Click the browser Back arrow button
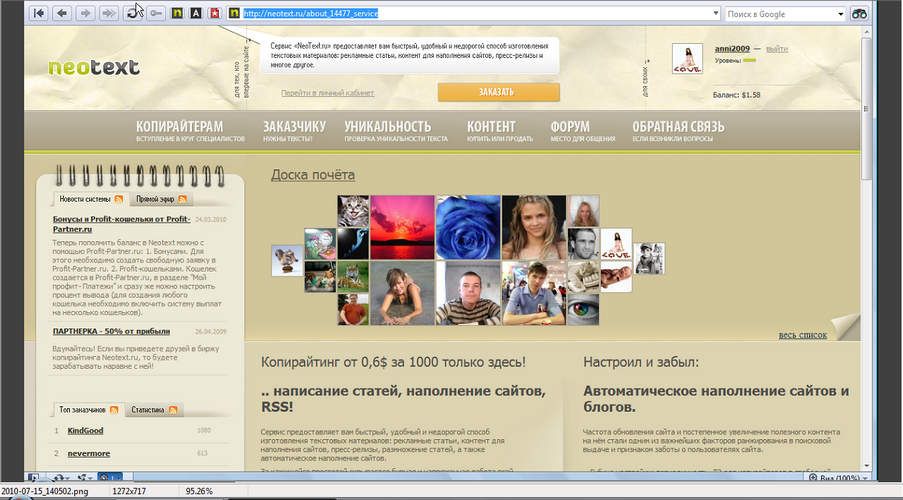This screenshot has width=903, height=500. (x=62, y=13)
